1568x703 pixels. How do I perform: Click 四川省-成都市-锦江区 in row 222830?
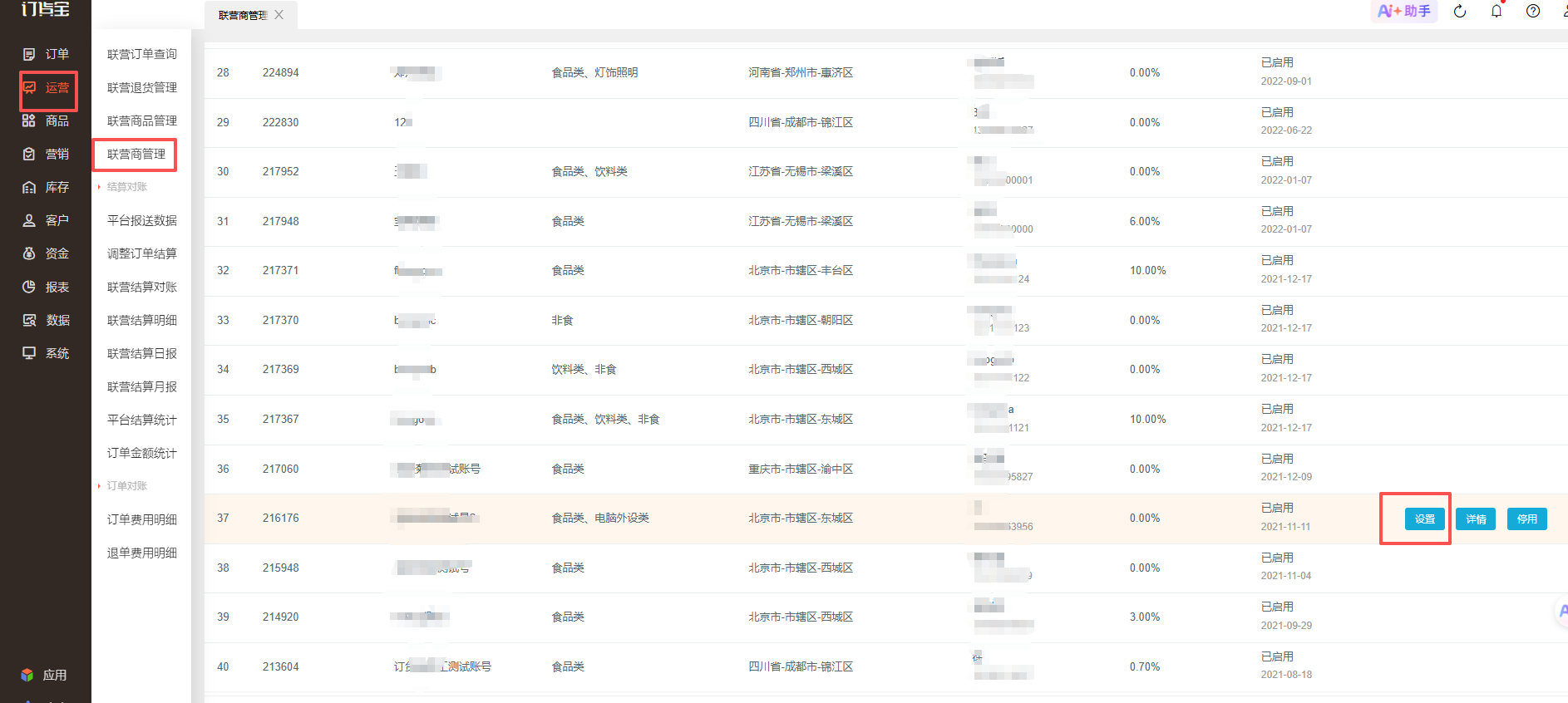tap(801, 122)
